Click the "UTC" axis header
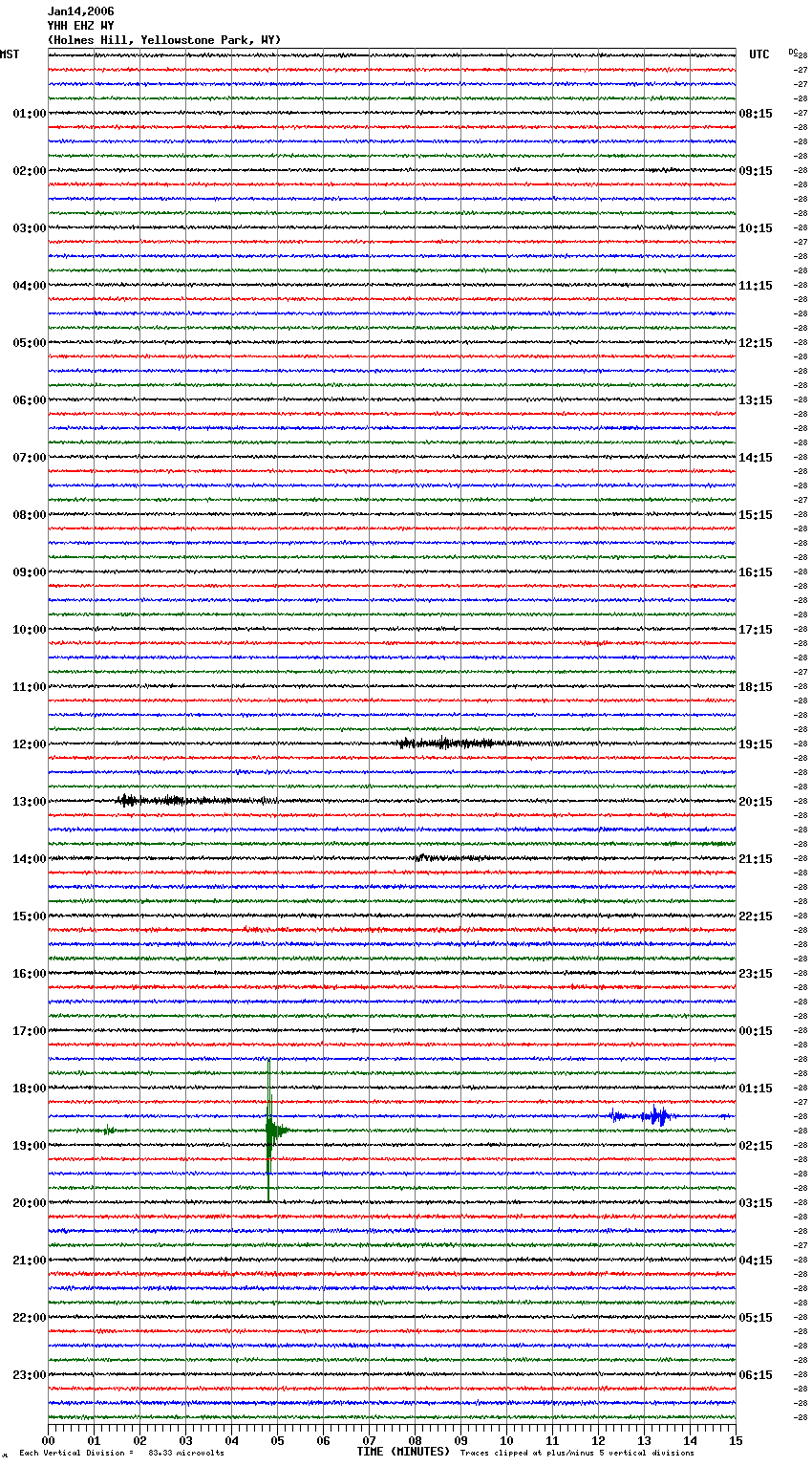Screen dimensions: 812x1466 click(x=759, y=54)
